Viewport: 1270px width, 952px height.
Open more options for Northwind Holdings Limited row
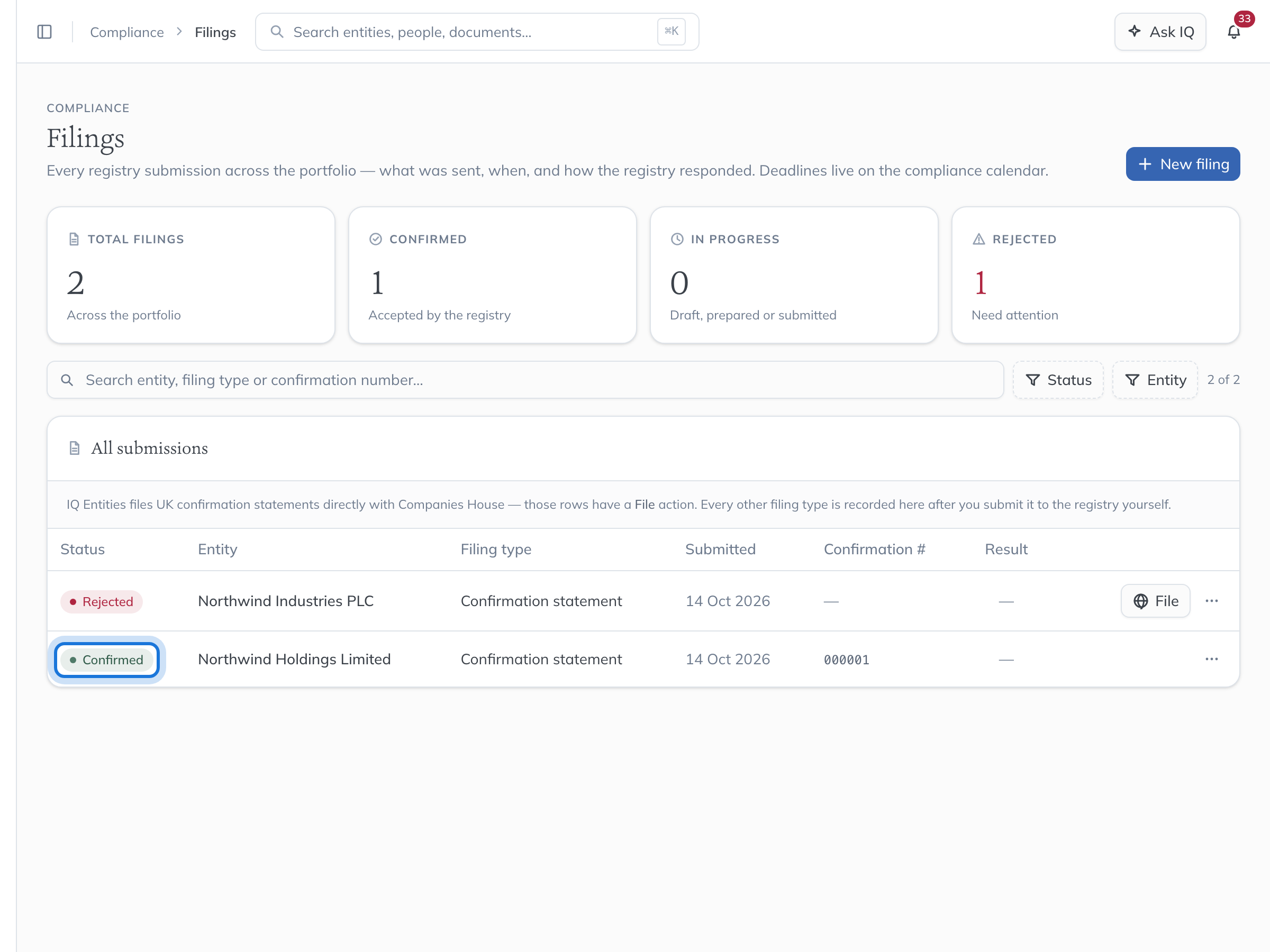[1211, 659]
